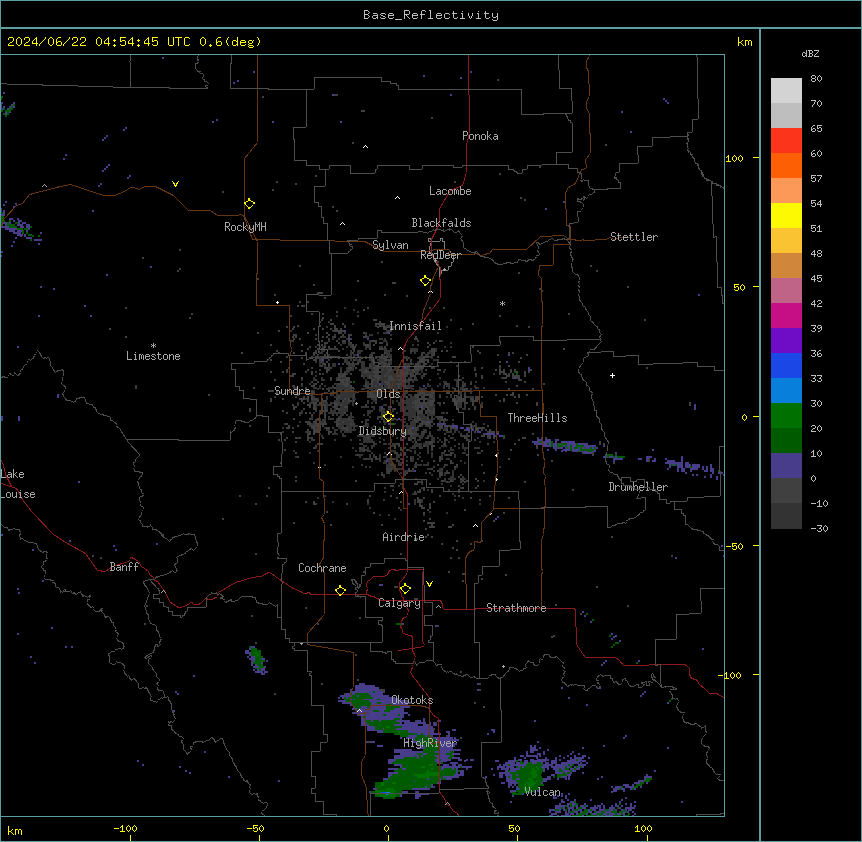Click the Stettler label
The image size is (862, 842).
tap(634, 237)
